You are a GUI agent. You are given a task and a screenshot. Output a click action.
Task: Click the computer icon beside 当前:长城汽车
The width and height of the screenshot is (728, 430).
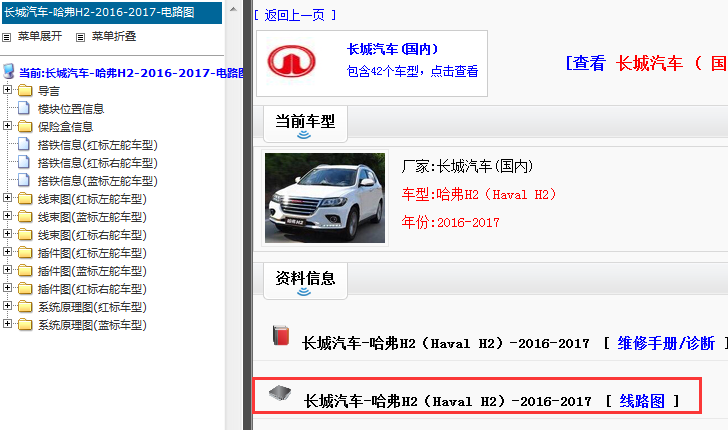(8, 72)
